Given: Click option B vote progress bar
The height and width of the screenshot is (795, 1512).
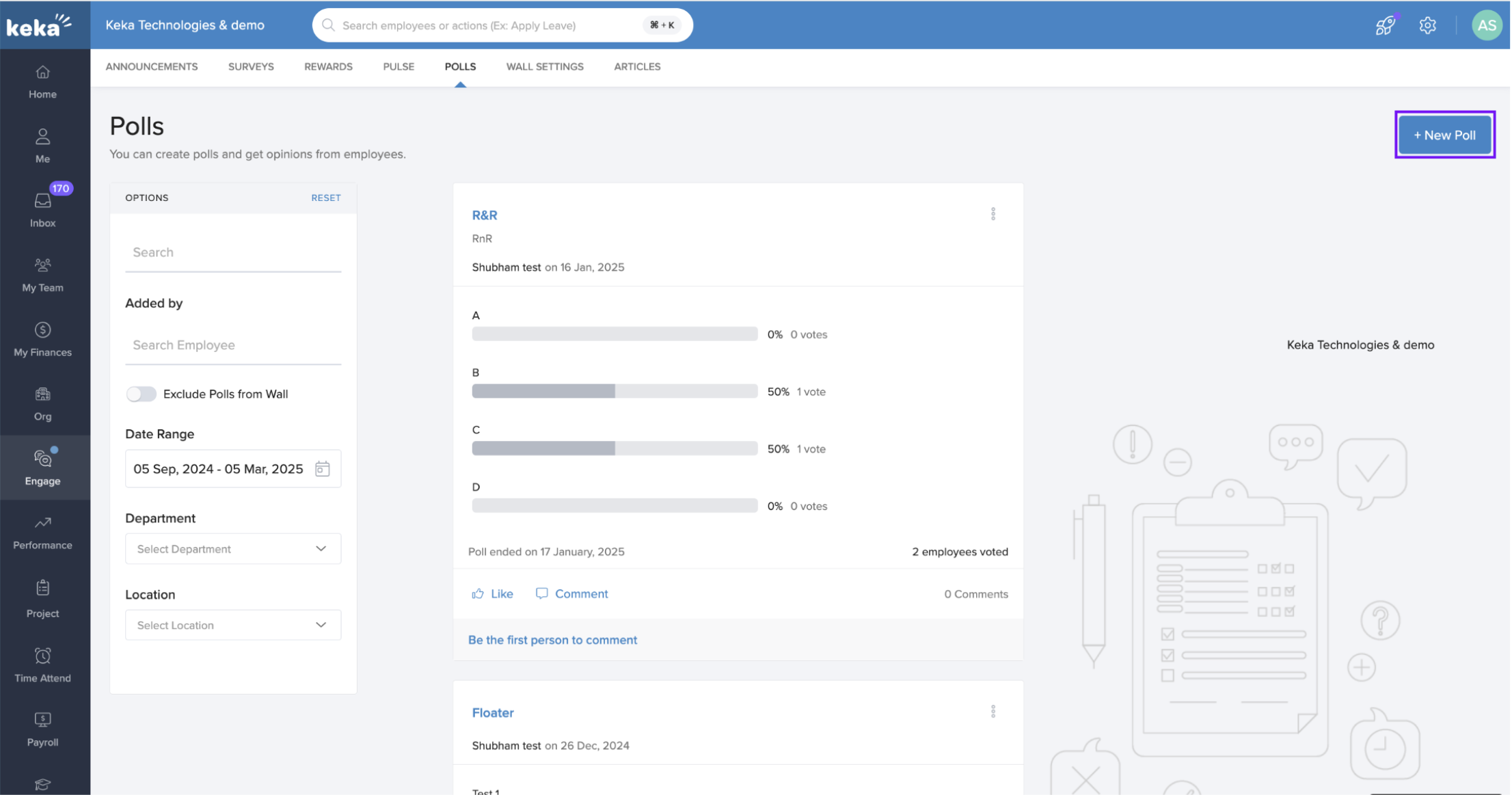Looking at the screenshot, I should [x=614, y=391].
